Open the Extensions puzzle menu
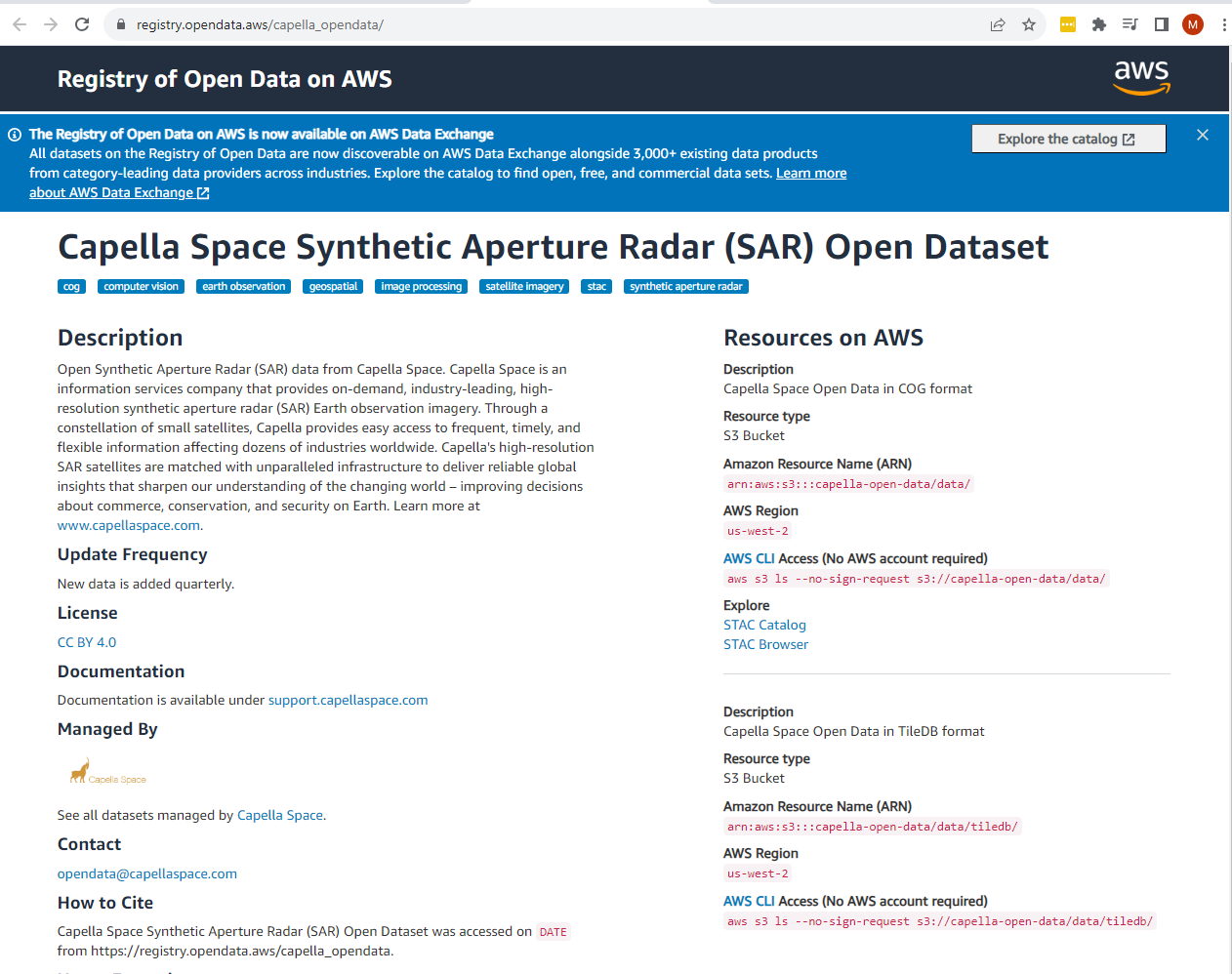1232x974 pixels. tap(1099, 24)
